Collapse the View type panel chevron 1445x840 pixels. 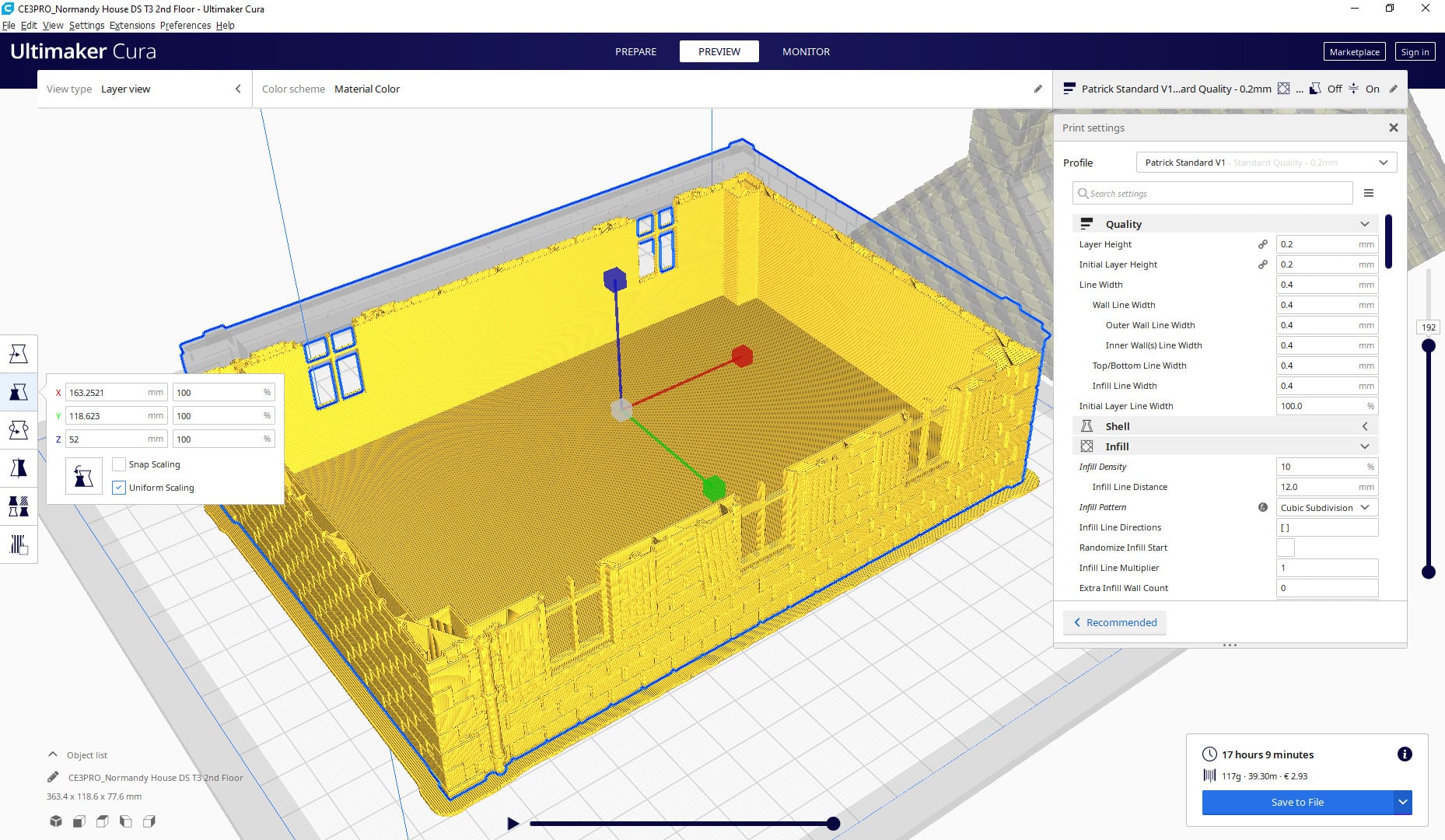(x=238, y=89)
